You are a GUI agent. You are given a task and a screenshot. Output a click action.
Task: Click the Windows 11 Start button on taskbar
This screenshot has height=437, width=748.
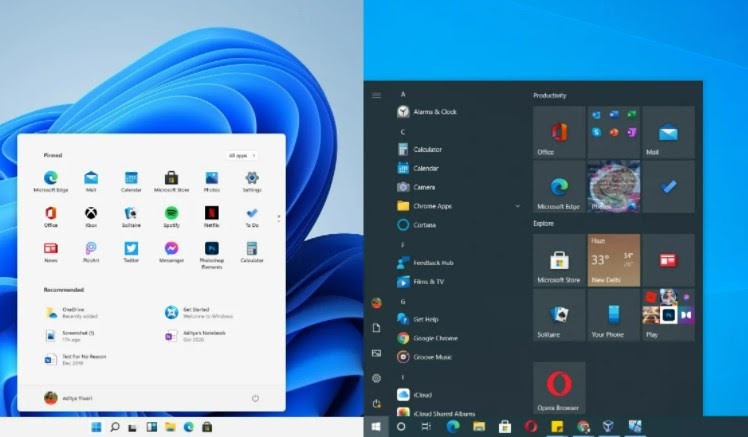[96, 427]
